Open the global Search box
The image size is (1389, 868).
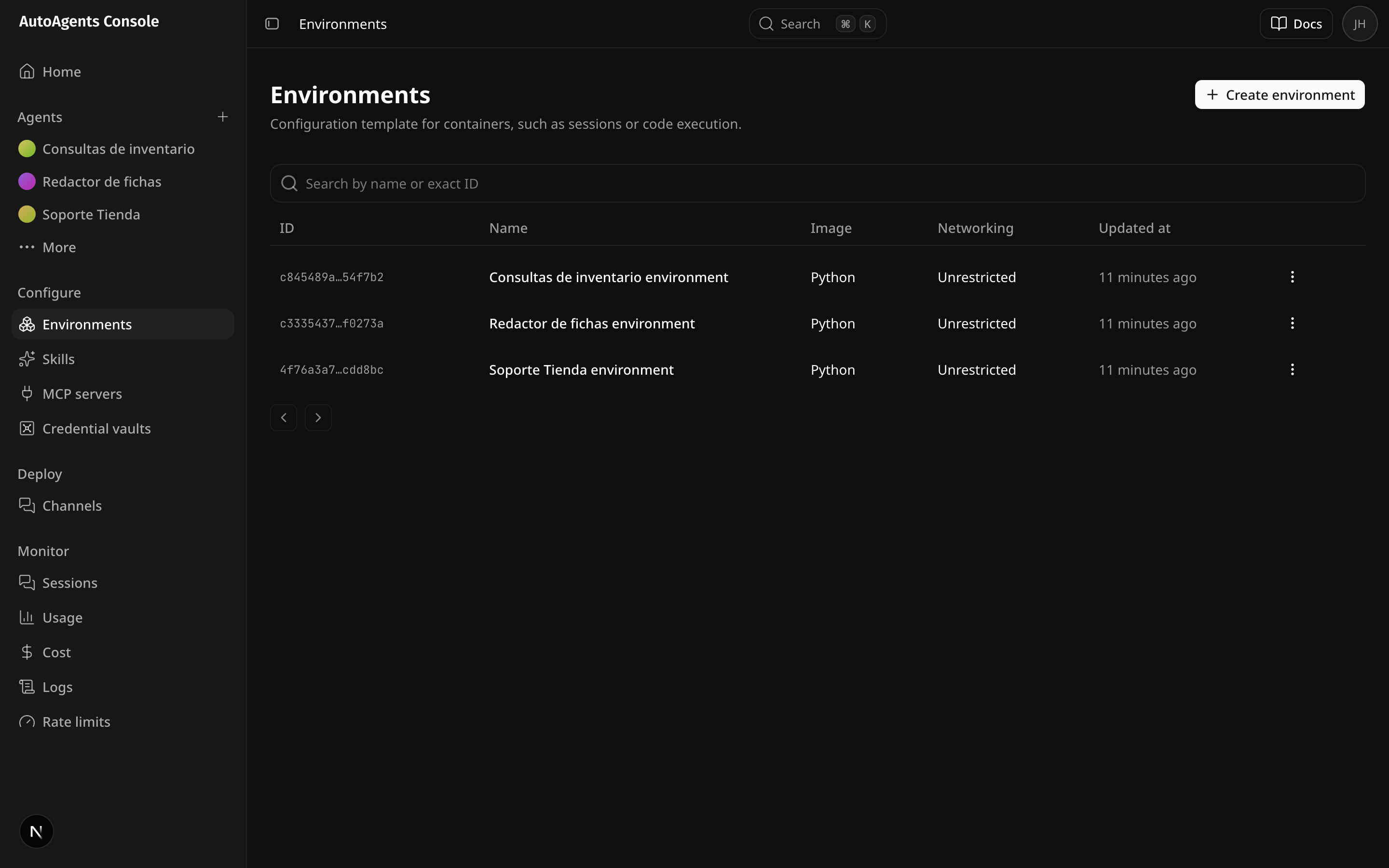point(817,24)
